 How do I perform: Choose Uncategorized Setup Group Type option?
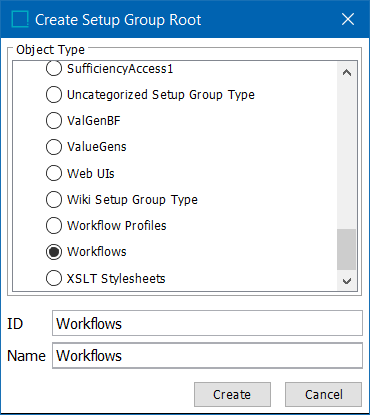54,95
